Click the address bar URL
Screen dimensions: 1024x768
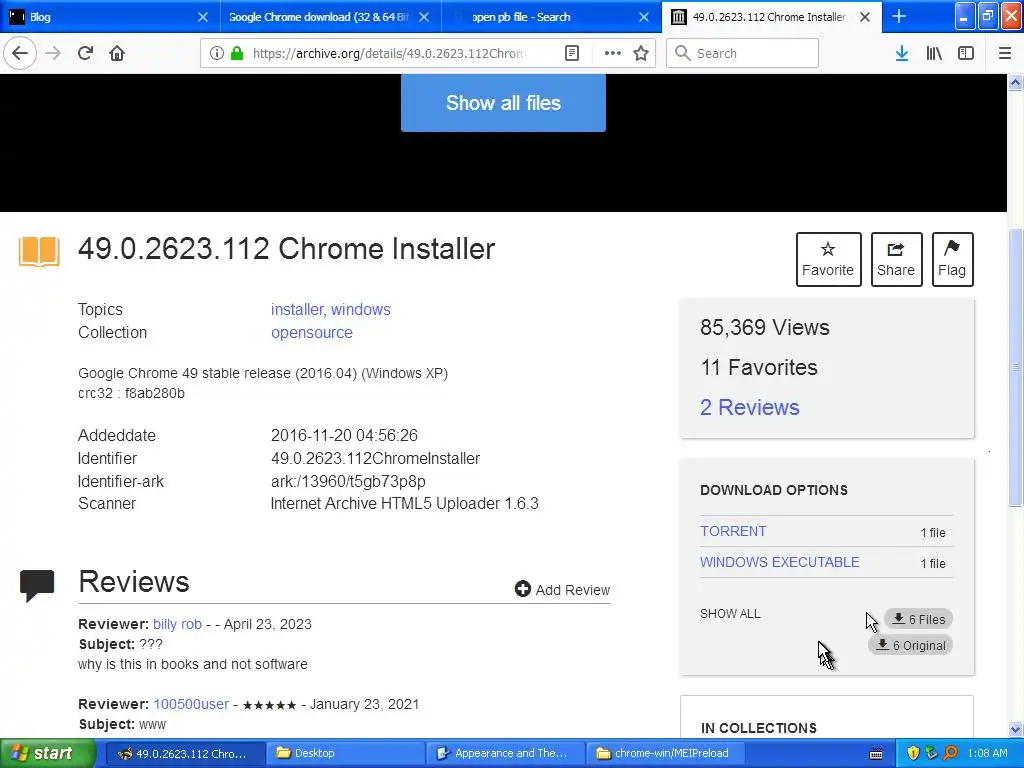[389, 53]
